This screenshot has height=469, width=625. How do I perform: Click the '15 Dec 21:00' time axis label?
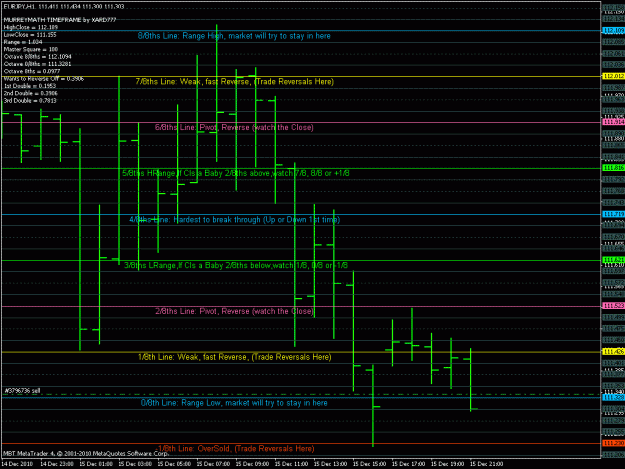[487, 464]
